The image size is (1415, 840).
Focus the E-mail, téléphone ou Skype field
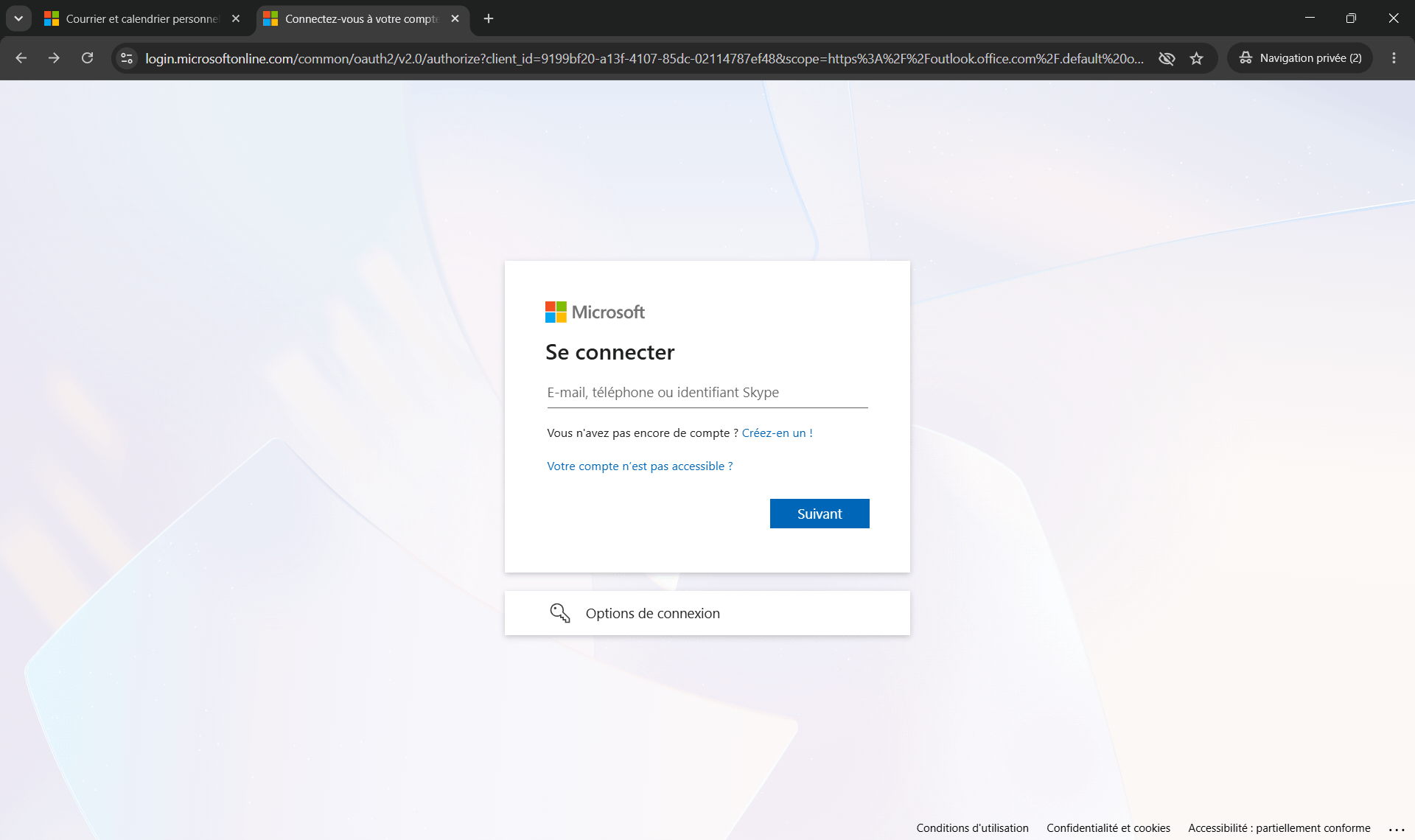click(x=707, y=393)
